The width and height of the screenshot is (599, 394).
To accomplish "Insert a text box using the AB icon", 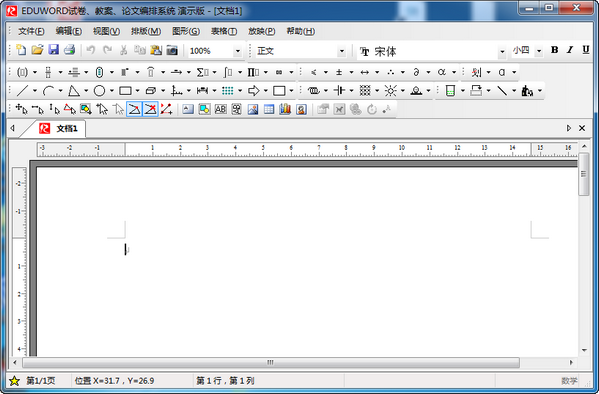I will pyautogui.click(x=220, y=109).
